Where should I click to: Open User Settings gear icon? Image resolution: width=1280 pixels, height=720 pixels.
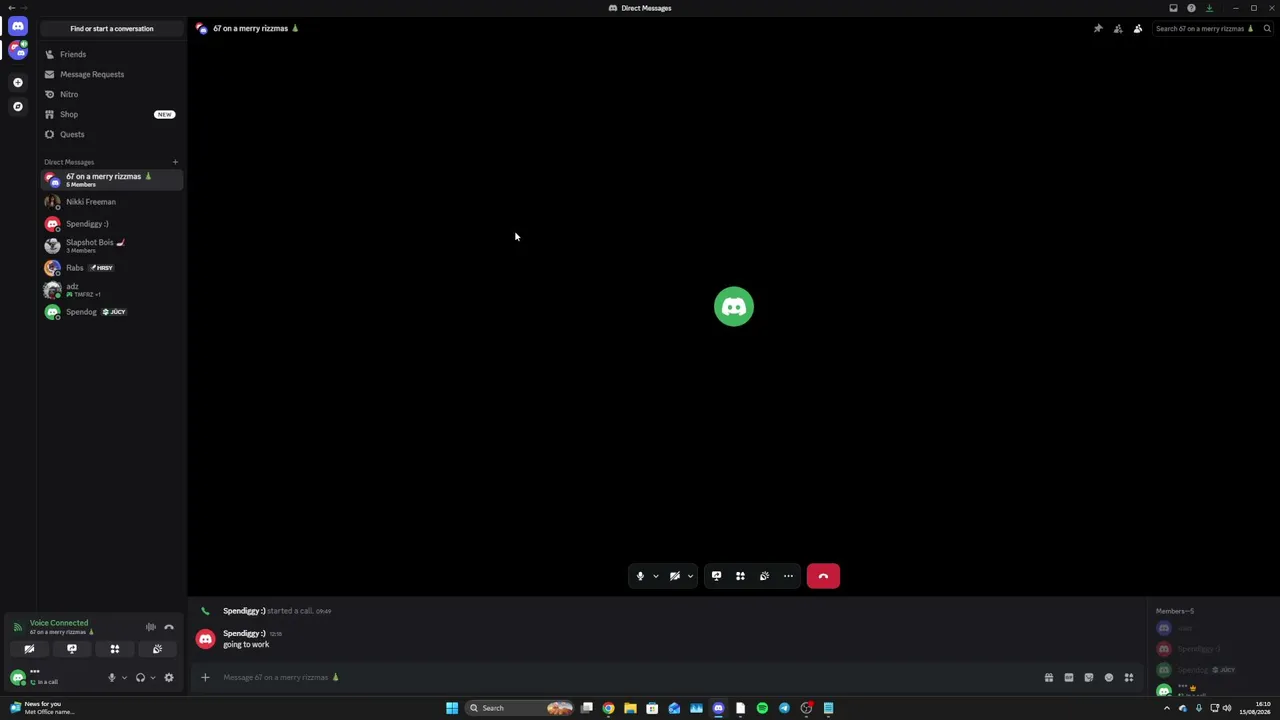point(169,678)
